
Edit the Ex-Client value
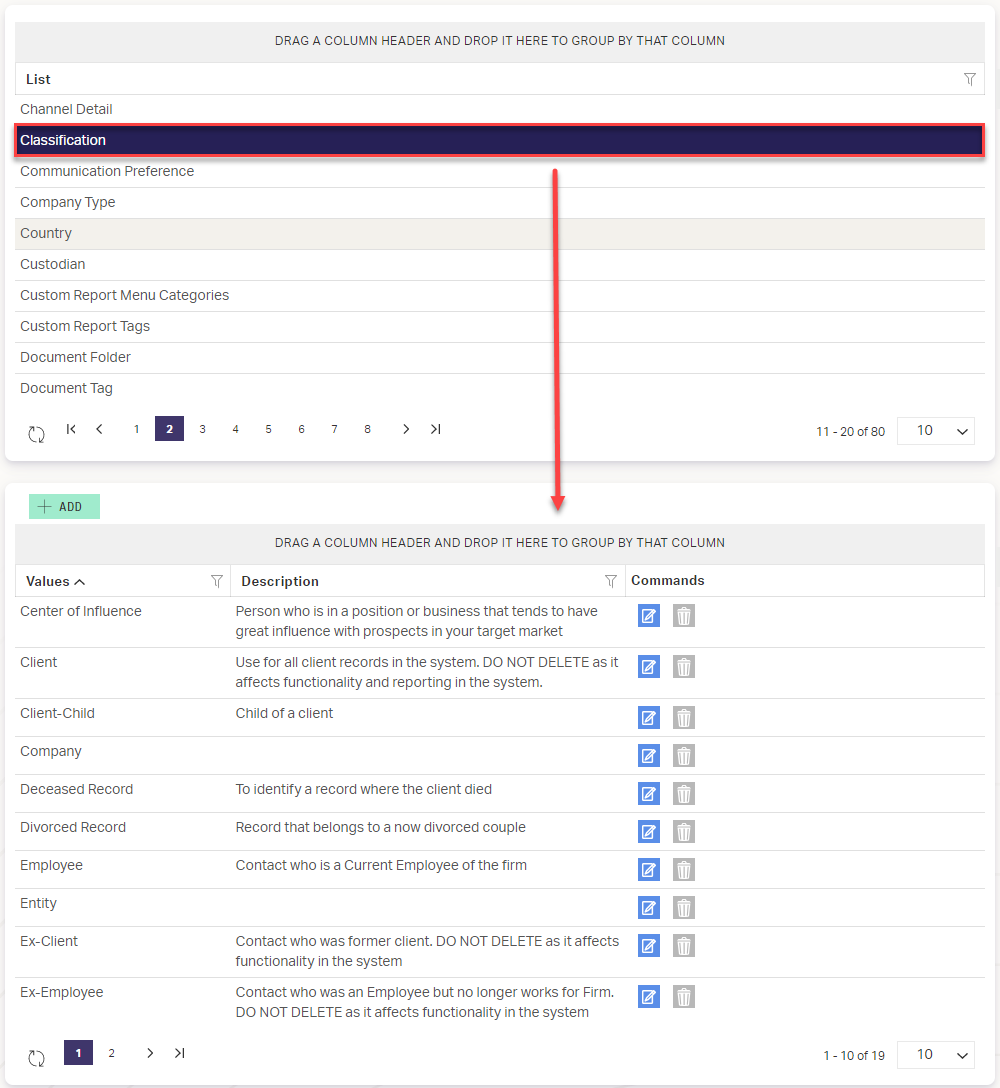[x=649, y=946]
